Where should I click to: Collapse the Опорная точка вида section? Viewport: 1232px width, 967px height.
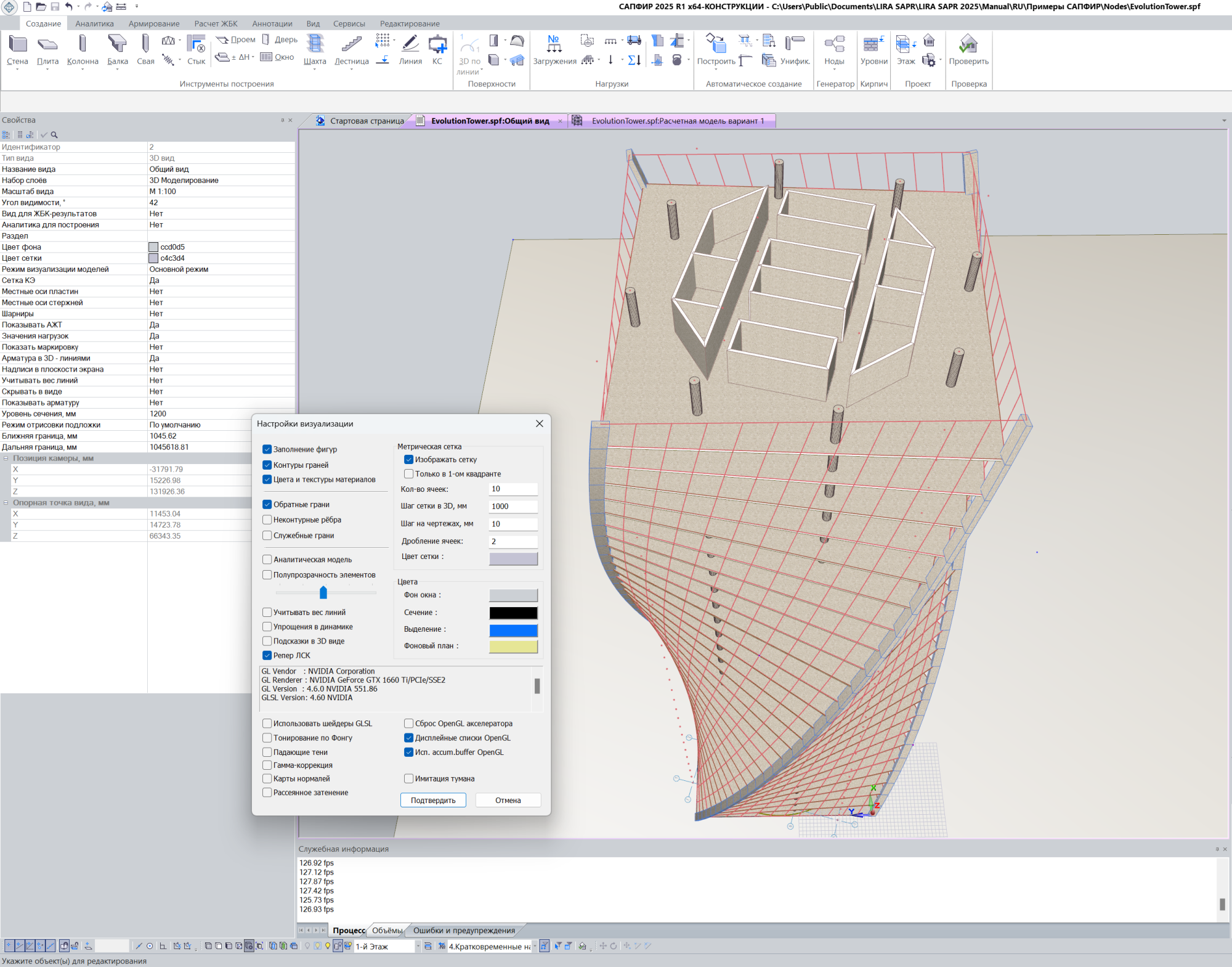[6, 503]
